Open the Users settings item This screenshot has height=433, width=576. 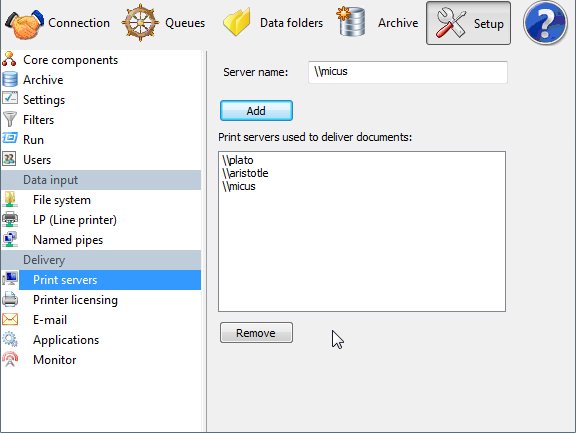click(37, 160)
